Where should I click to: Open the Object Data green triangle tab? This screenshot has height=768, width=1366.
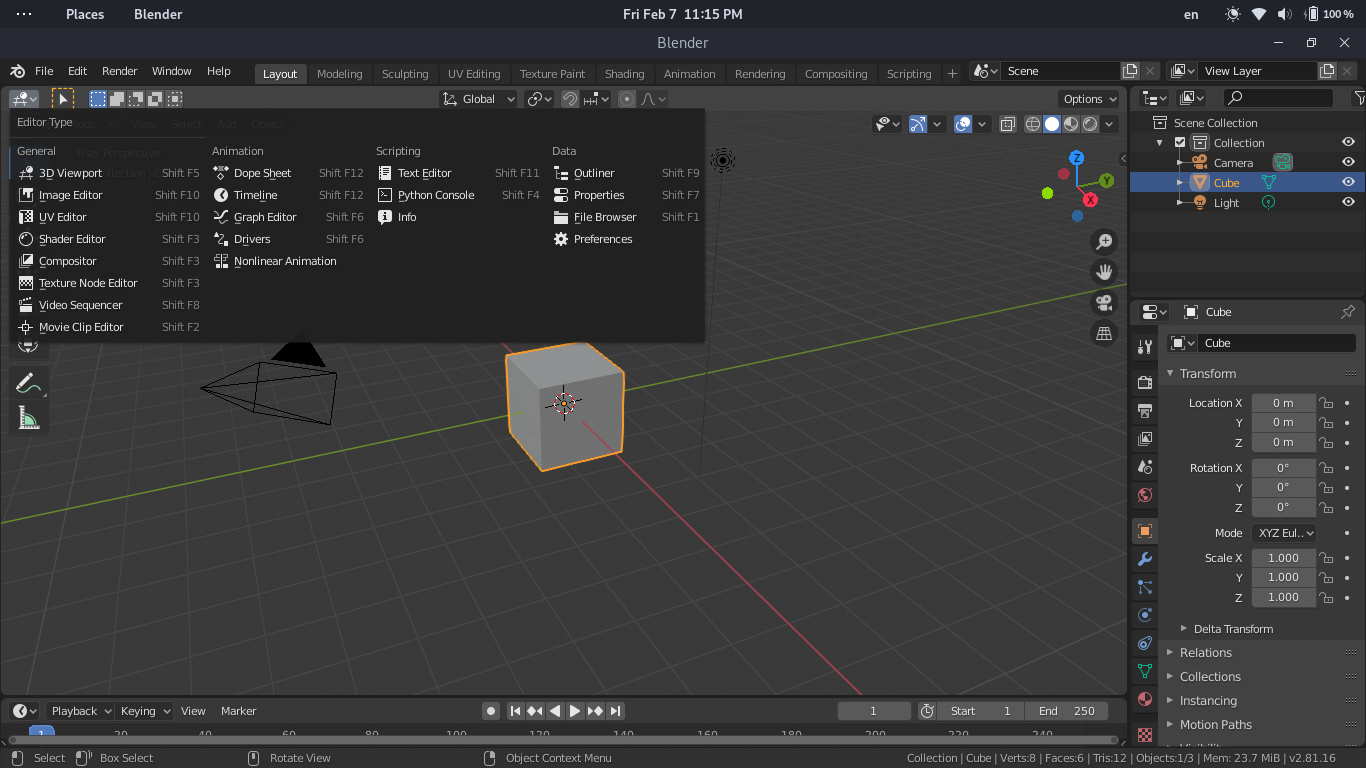[x=1145, y=671]
